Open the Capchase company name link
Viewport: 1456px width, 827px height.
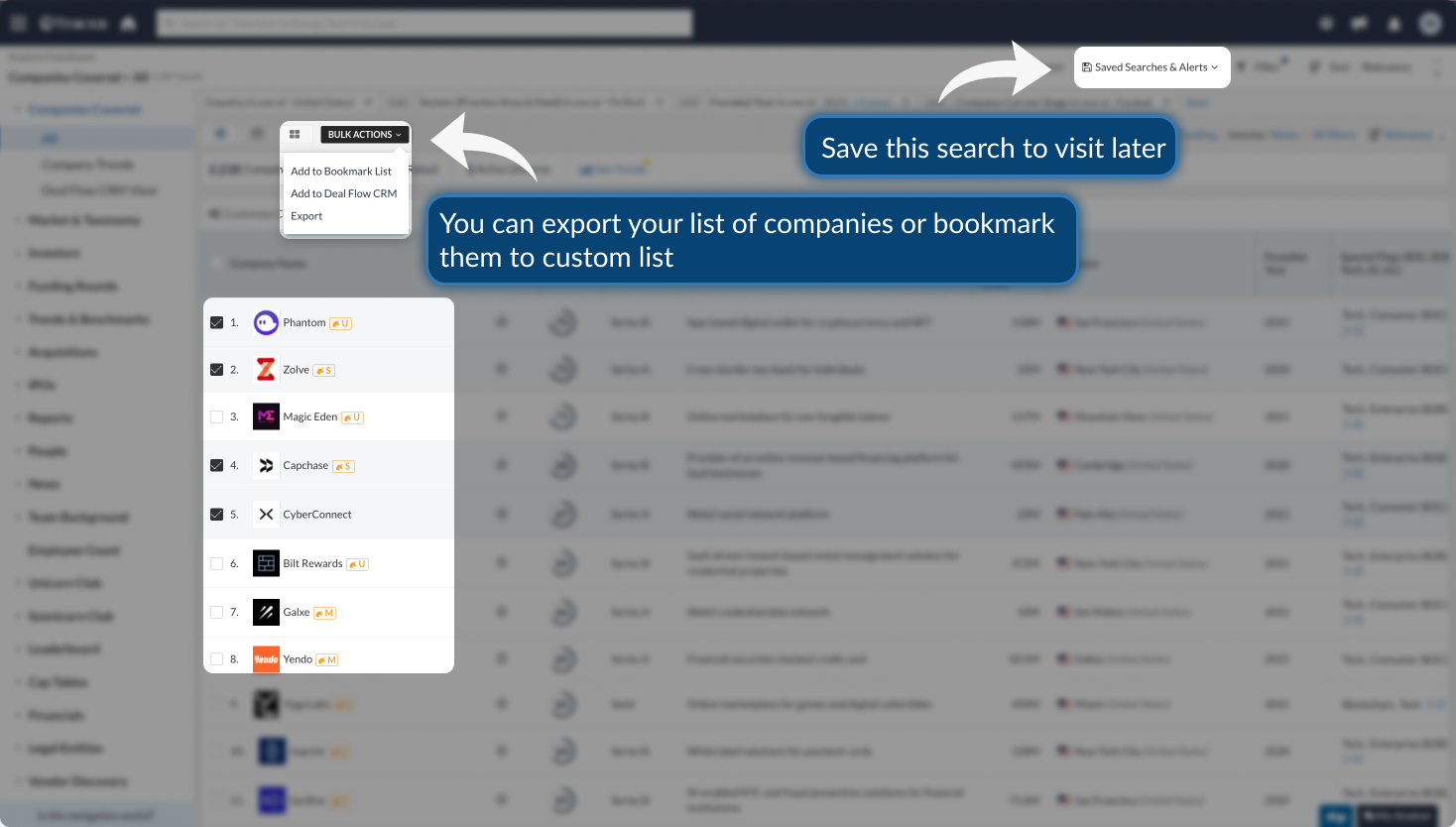pos(305,465)
